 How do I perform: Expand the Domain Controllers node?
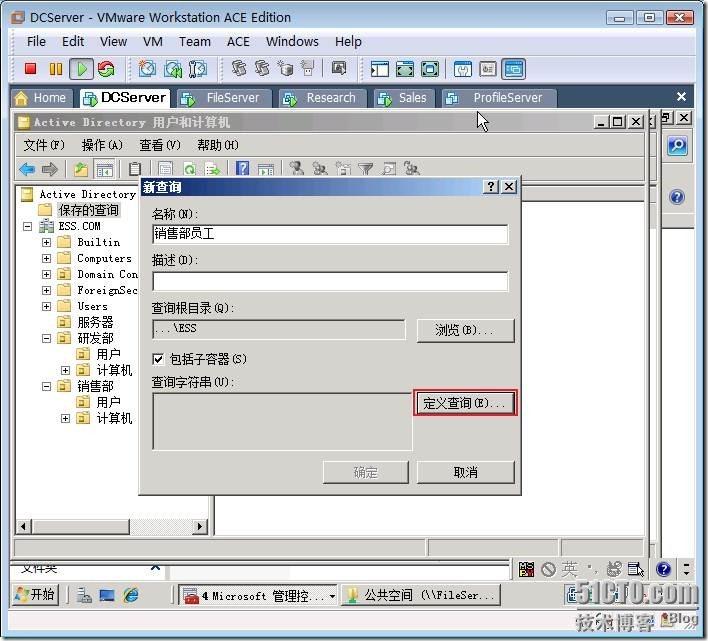pos(46,274)
